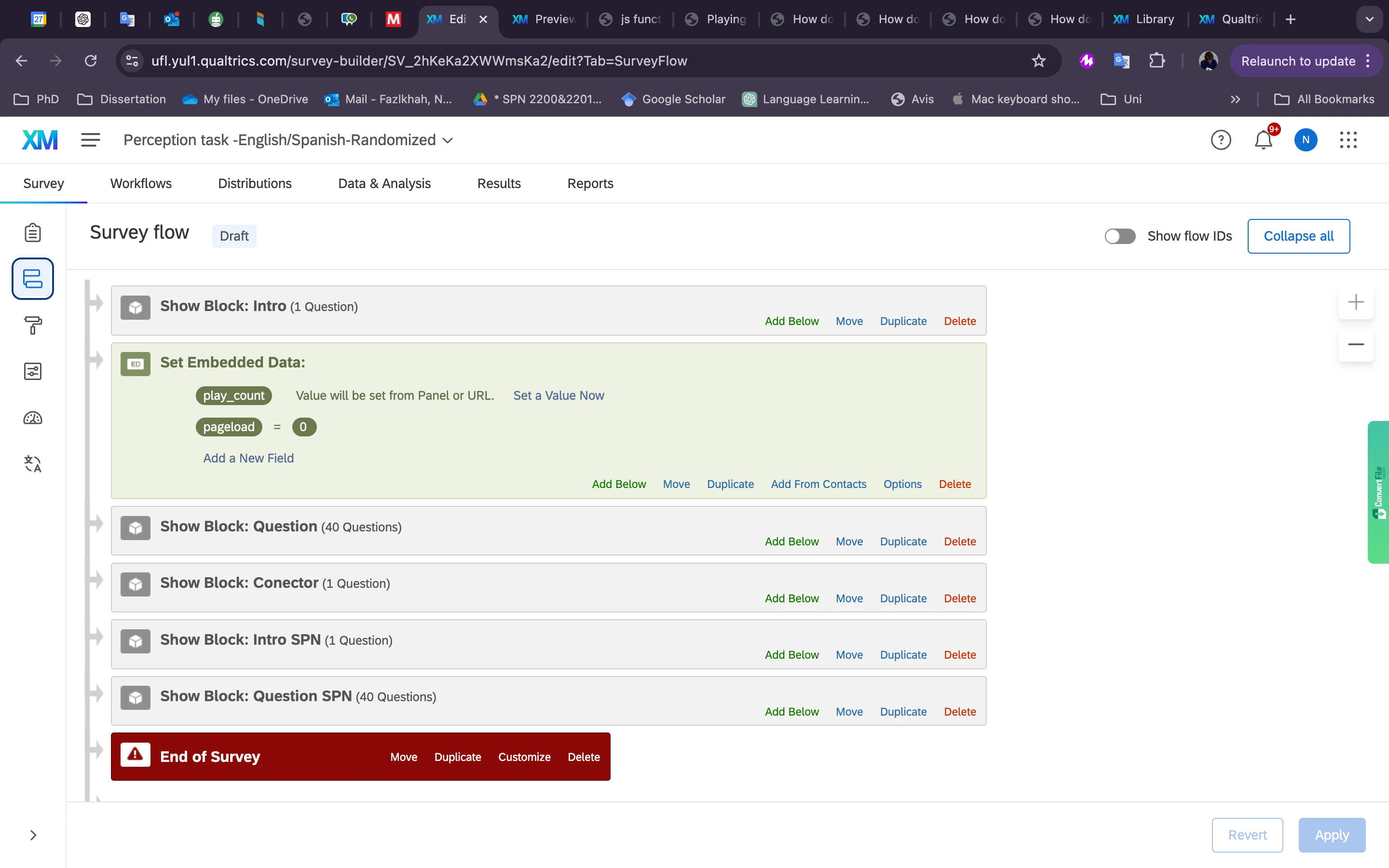Open the hamburger navigation menu
The height and width of the screenshot is (868, 1389).
point(90,140)
